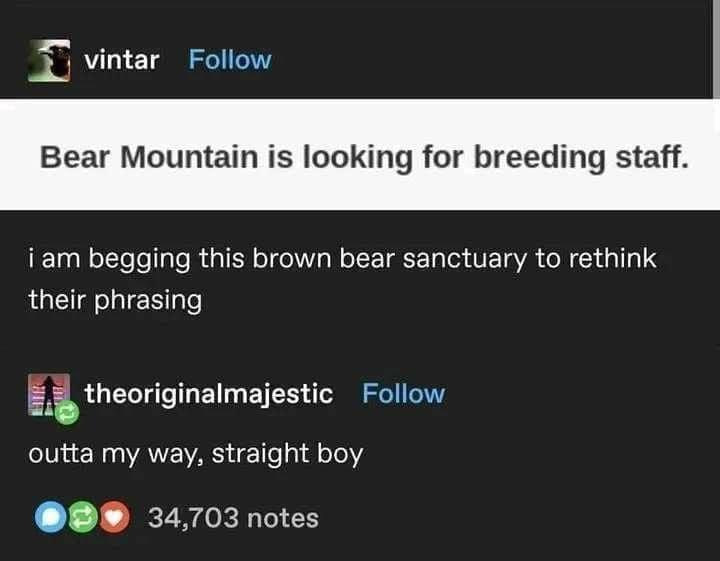
Task: View the 34,703 notes count
Action: (233, 518)
